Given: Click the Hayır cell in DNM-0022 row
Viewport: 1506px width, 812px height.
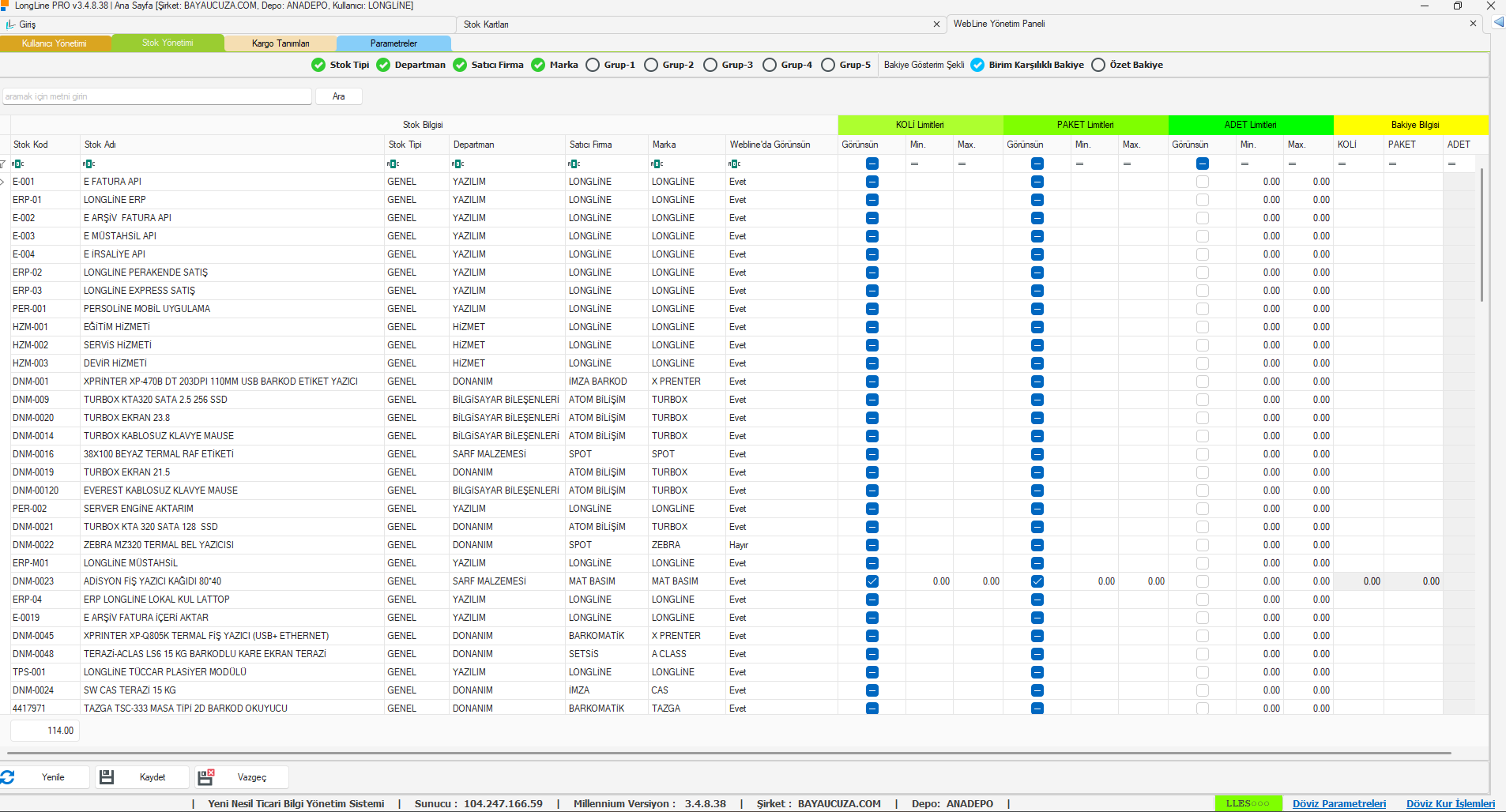Looking at the screenshot, I should [781, 545].
